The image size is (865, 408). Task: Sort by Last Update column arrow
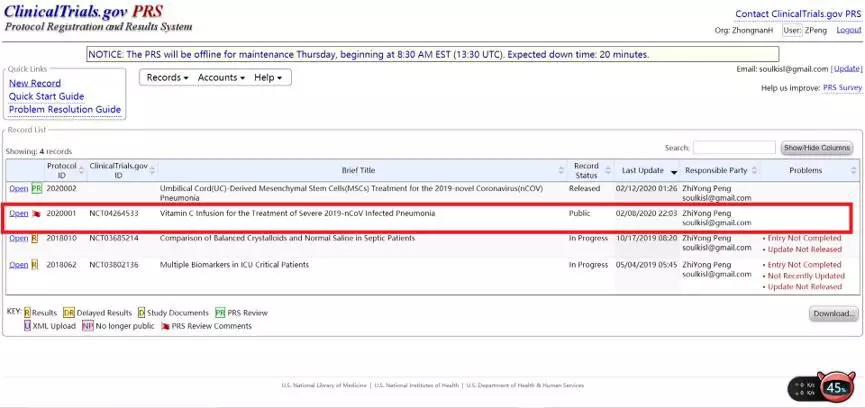tap(674, 171)
